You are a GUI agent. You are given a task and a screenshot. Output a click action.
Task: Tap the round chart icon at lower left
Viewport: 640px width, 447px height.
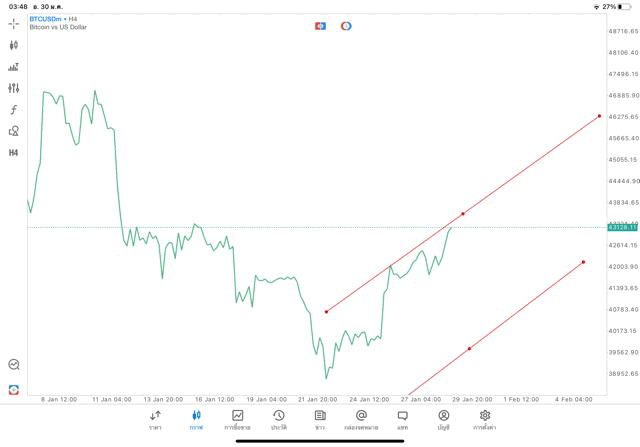point(14,365)
